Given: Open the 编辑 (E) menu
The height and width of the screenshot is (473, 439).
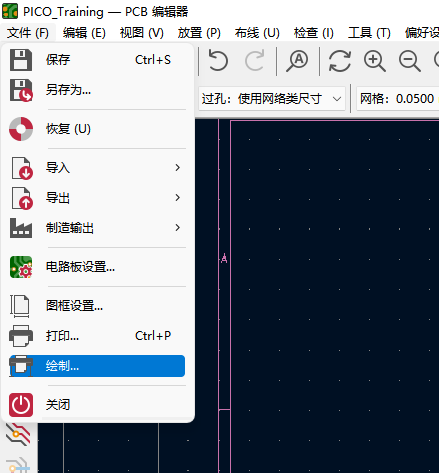Looking at the screenshot, I should pyautogui.click(x=84, y=33).
